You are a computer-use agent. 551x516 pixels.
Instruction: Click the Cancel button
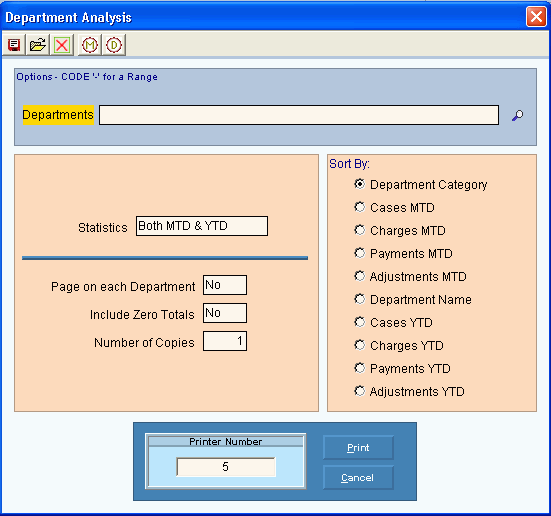click(x=358, y=477)
